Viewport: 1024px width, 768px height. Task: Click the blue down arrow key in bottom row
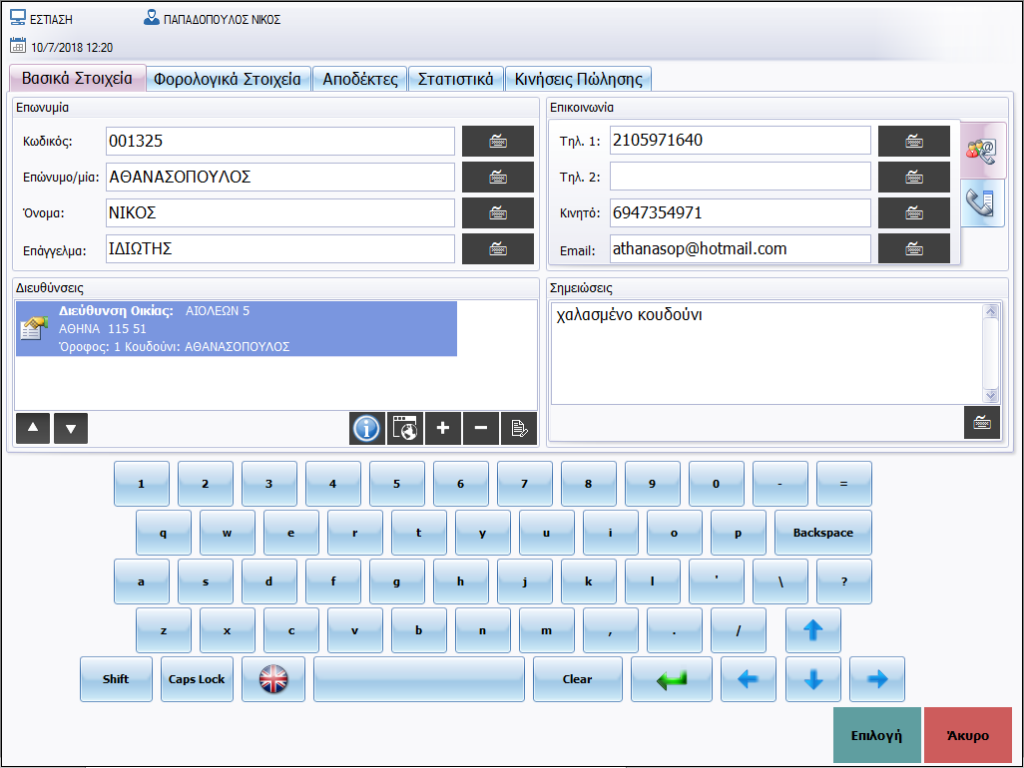click(x=813, y=679)
